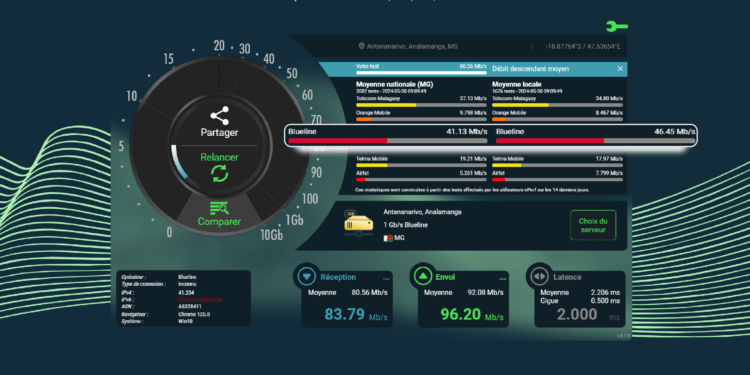
Task: Click the Latence Moyenne 2.206 ms value
Action: [605, 292]
